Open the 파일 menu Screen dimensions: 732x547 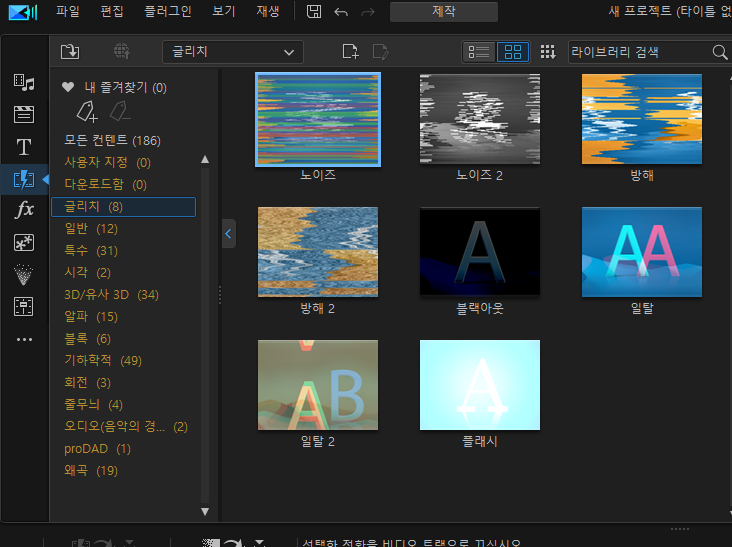68,11
